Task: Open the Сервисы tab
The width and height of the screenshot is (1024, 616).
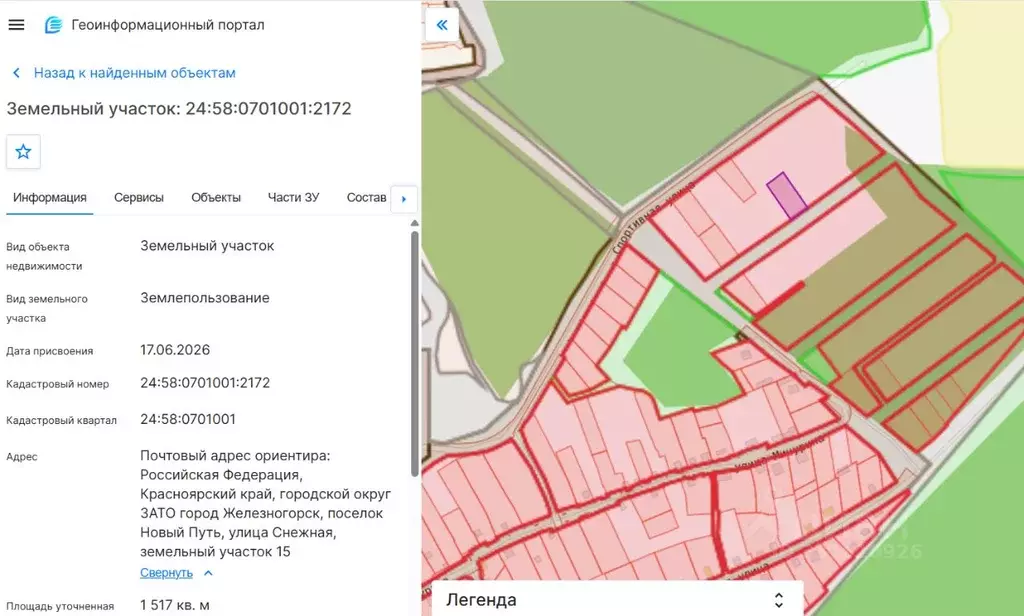Action: (138, 197)
